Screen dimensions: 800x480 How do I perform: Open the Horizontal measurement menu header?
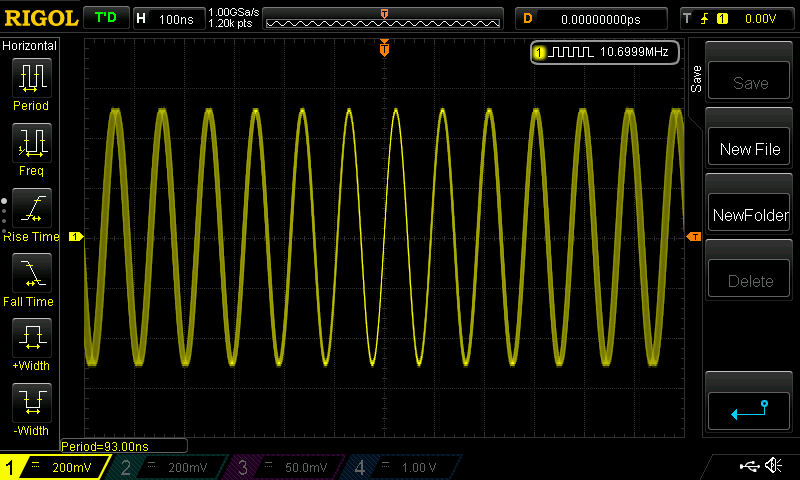(x=30, y=46)
